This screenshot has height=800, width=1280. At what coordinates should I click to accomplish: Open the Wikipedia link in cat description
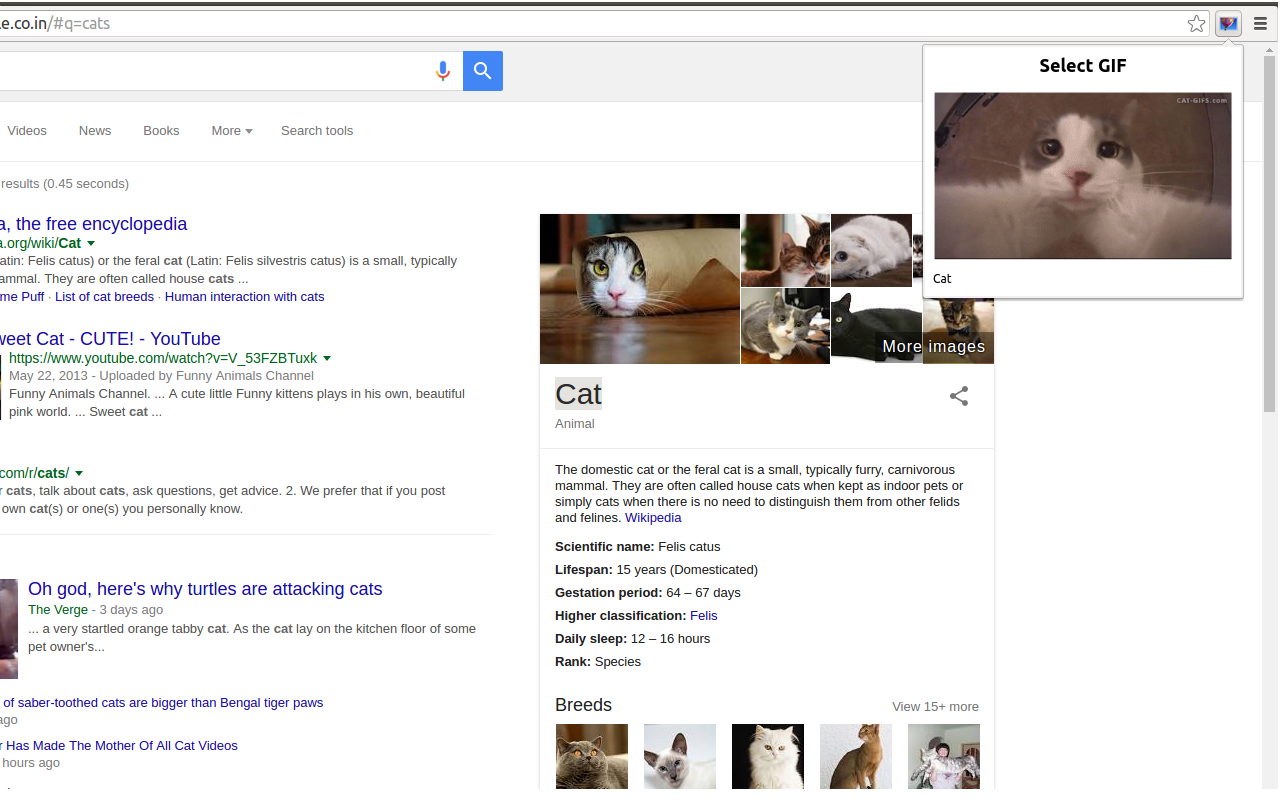point(653,518)
